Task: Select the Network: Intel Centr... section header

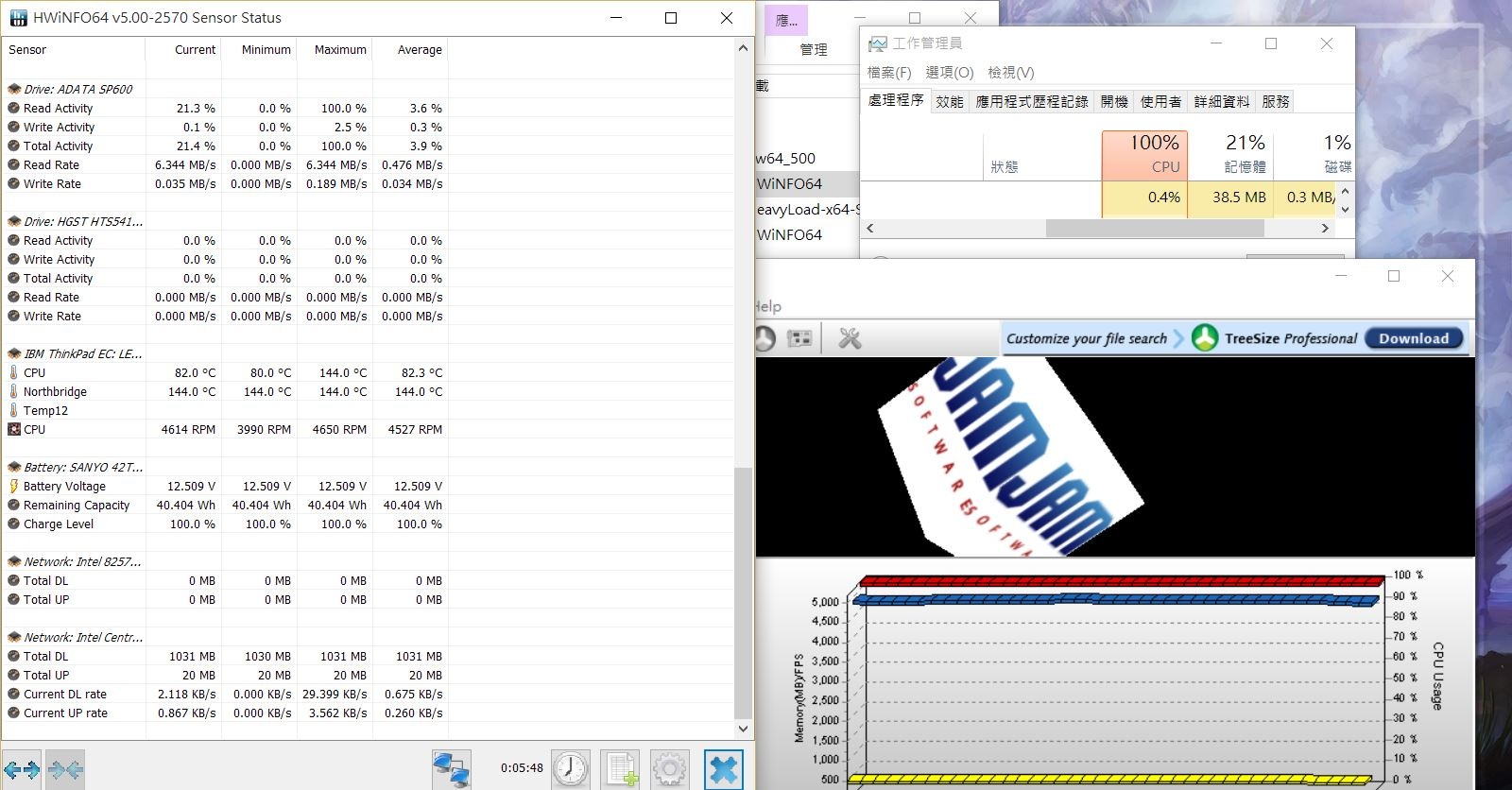Action: (83, 637)
